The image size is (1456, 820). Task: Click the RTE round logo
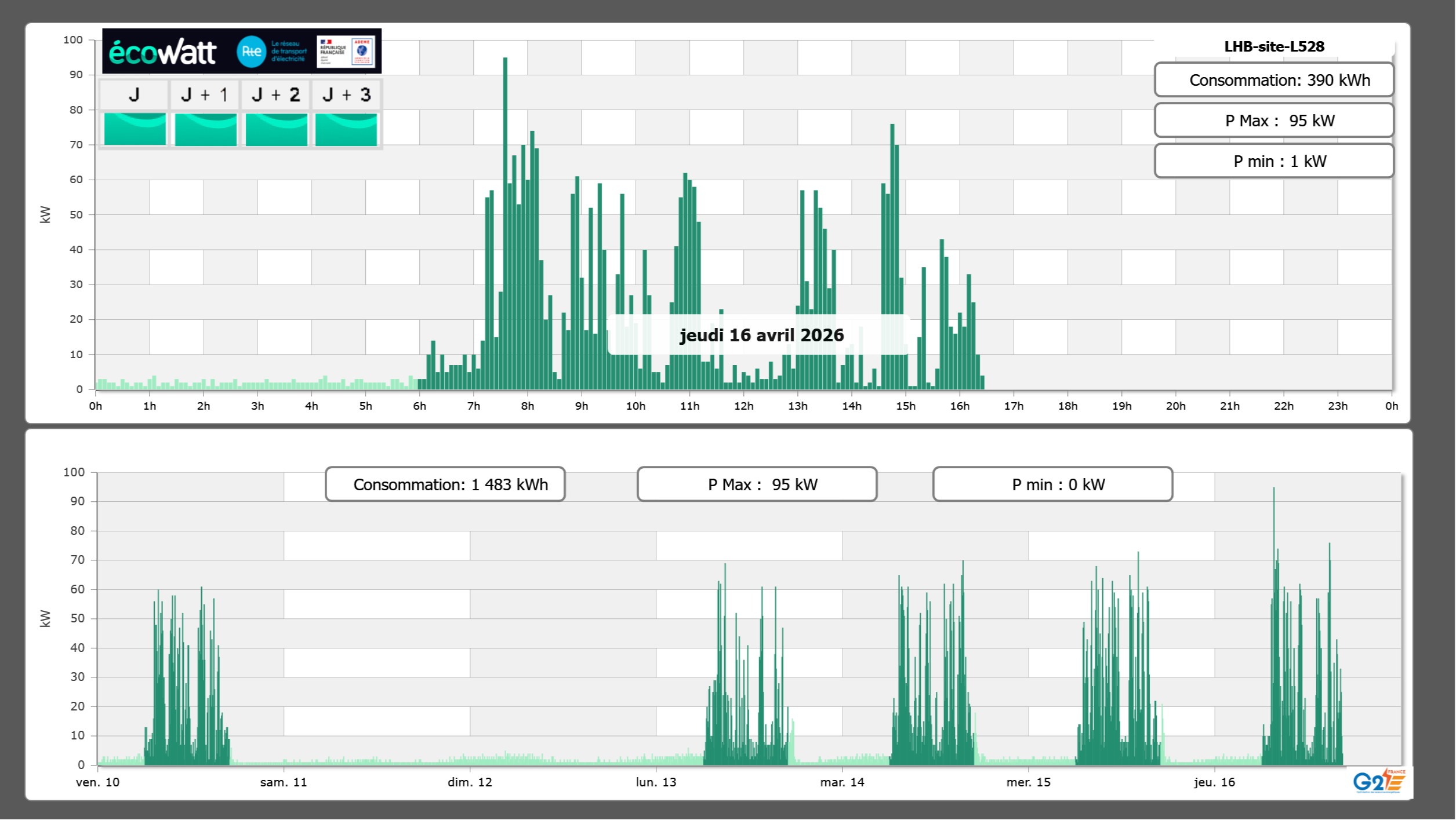(251, 52)
